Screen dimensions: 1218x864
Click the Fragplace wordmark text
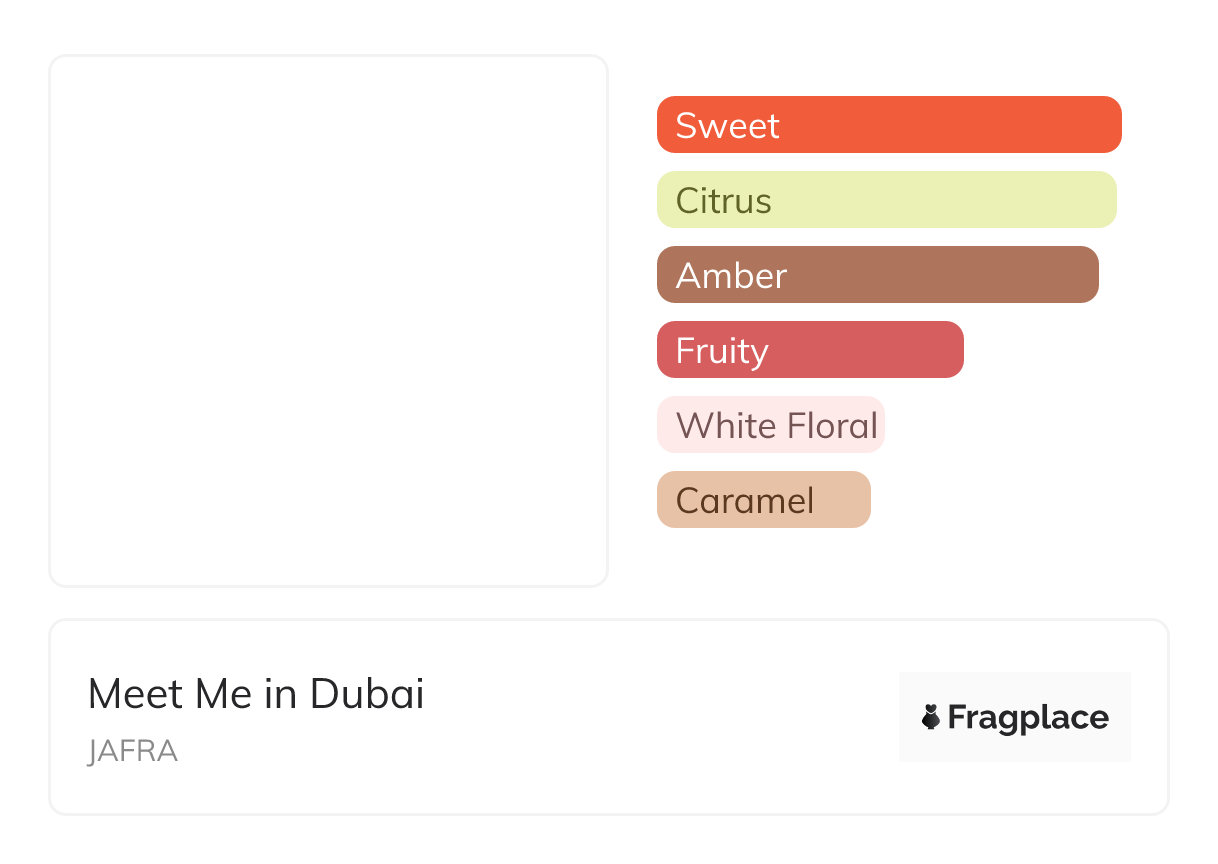1028,718
